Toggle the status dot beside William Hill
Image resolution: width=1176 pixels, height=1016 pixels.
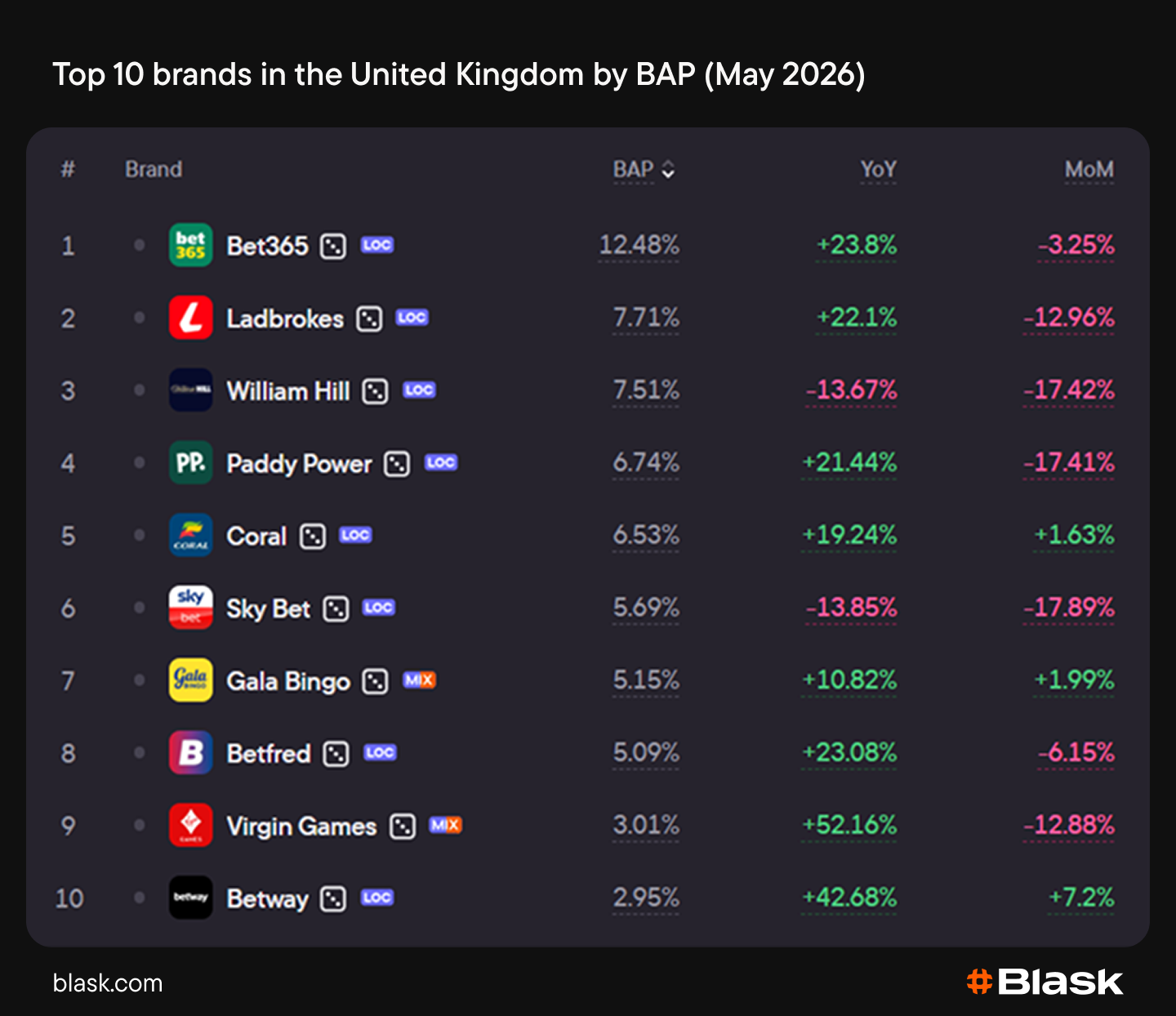140,390
